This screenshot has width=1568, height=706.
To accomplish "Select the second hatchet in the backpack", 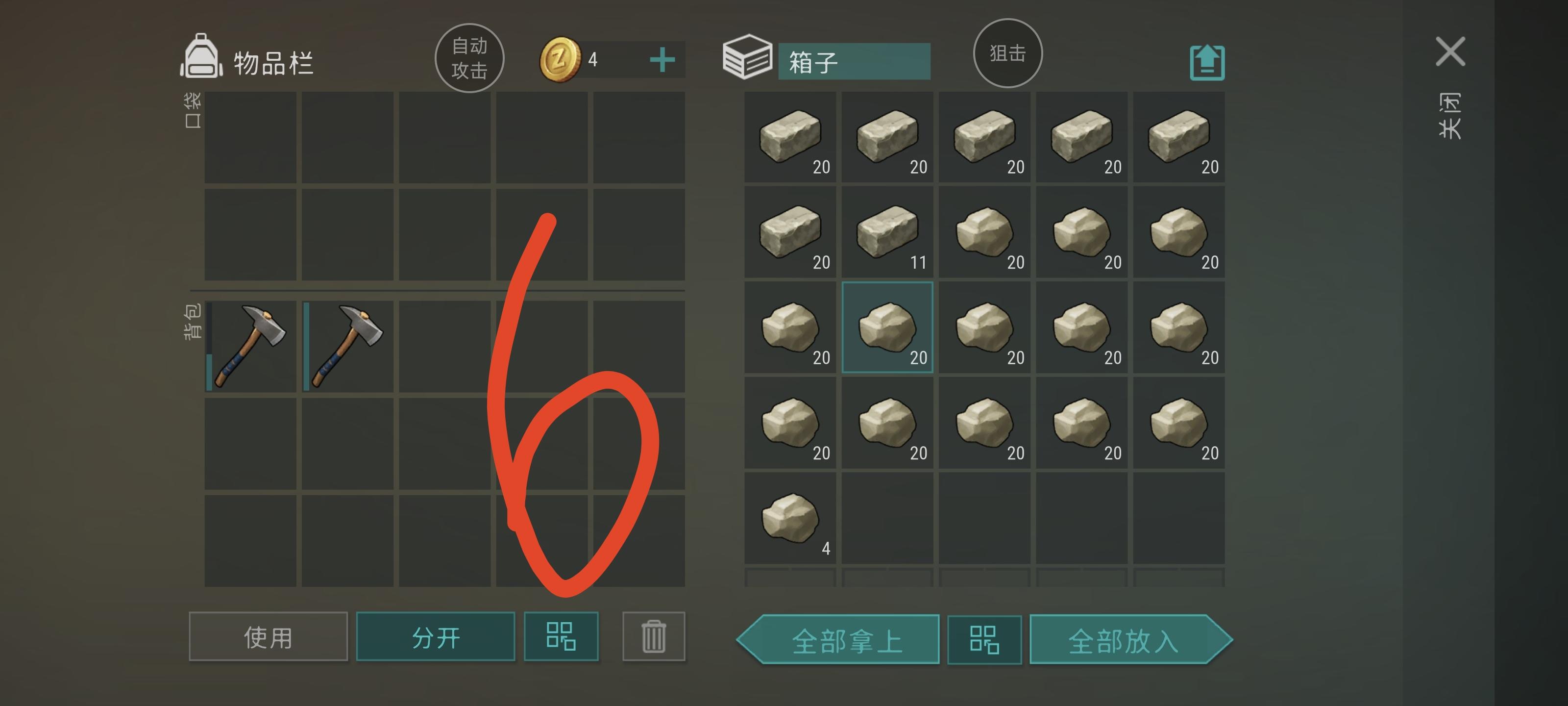I will [347, 346].
